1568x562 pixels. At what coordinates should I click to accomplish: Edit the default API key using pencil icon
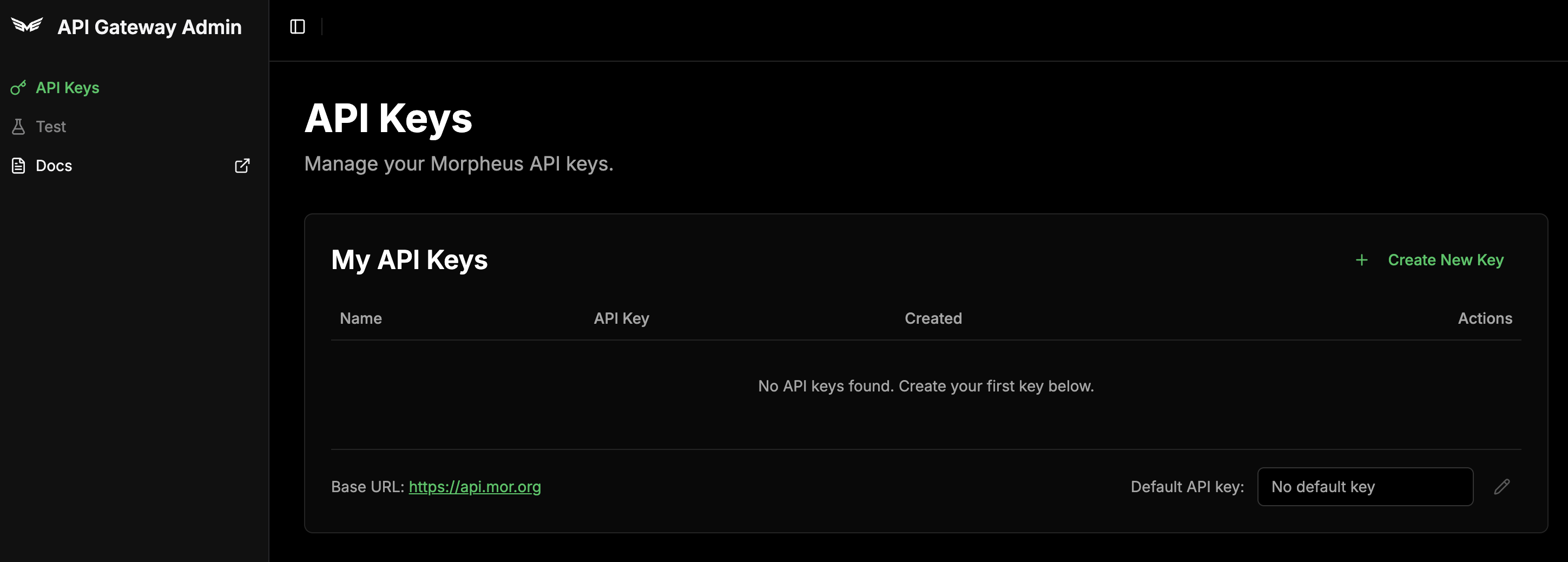tap(1502, 487)
